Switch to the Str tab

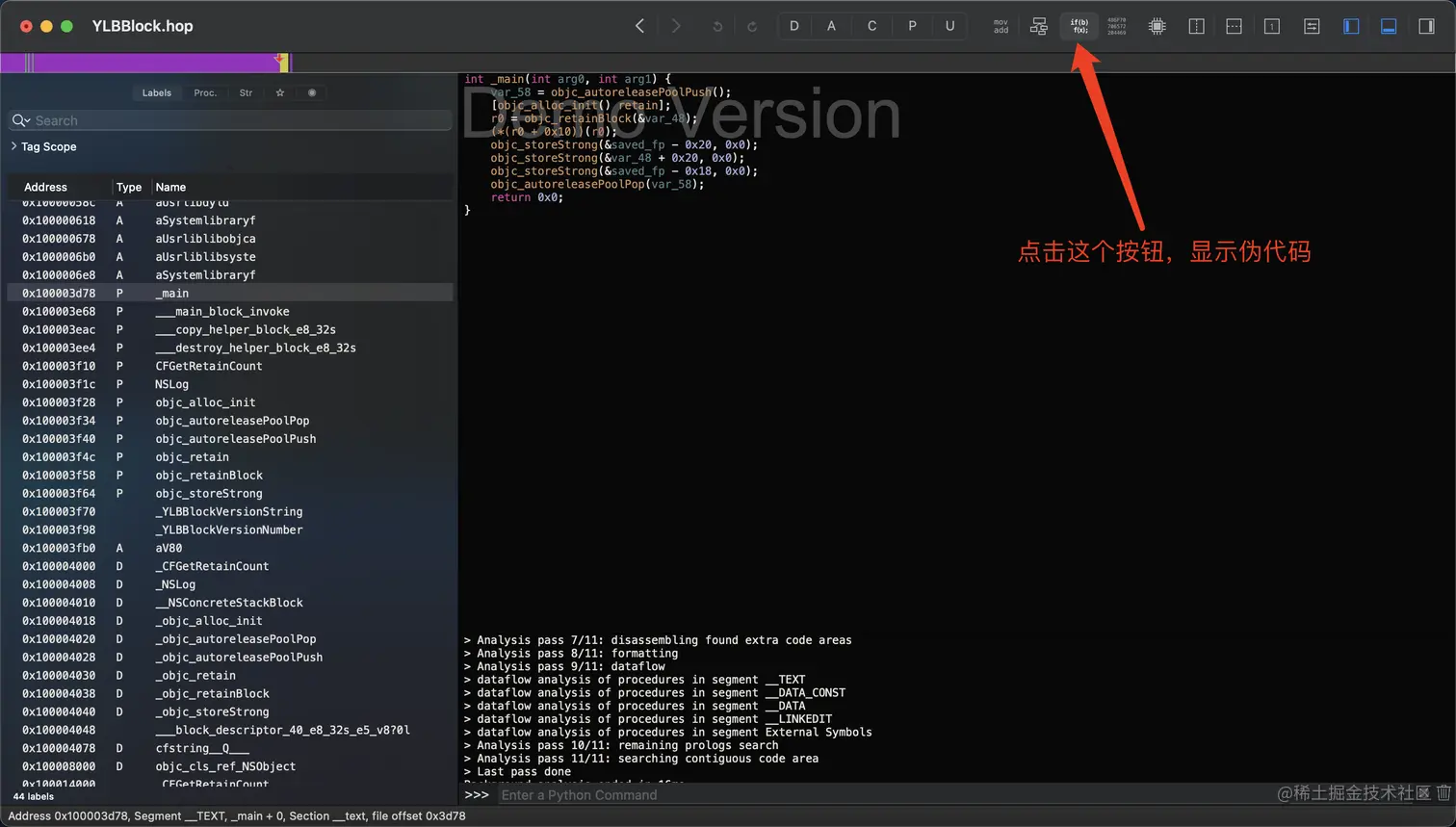(246, 93)
